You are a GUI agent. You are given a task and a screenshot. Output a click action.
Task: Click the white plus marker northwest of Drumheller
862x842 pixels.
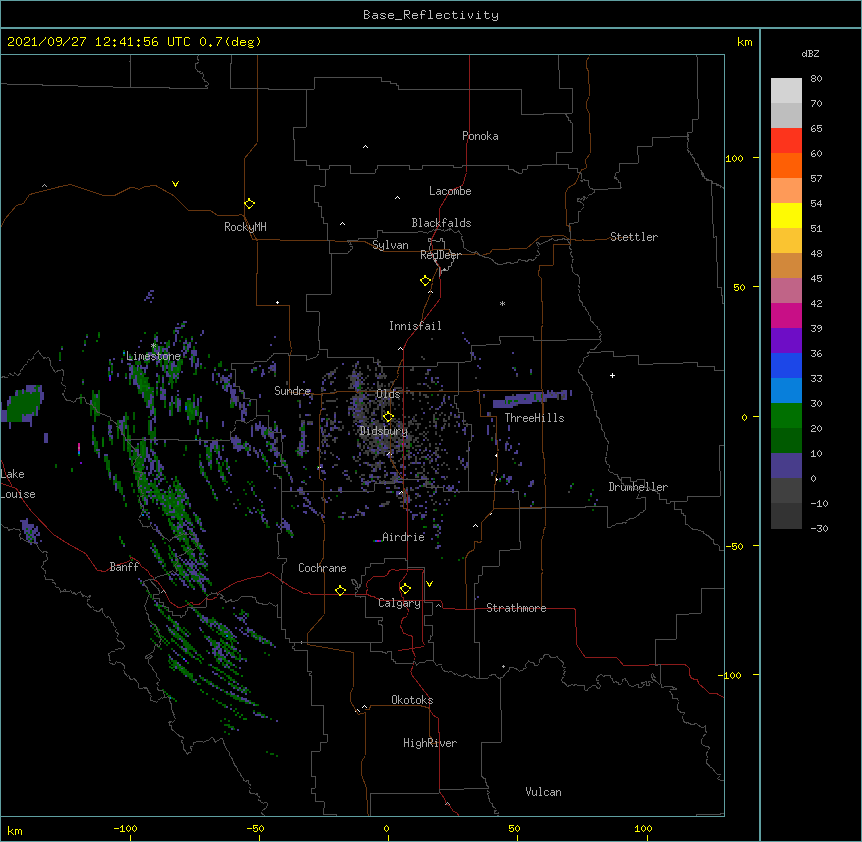coord(612,375)
